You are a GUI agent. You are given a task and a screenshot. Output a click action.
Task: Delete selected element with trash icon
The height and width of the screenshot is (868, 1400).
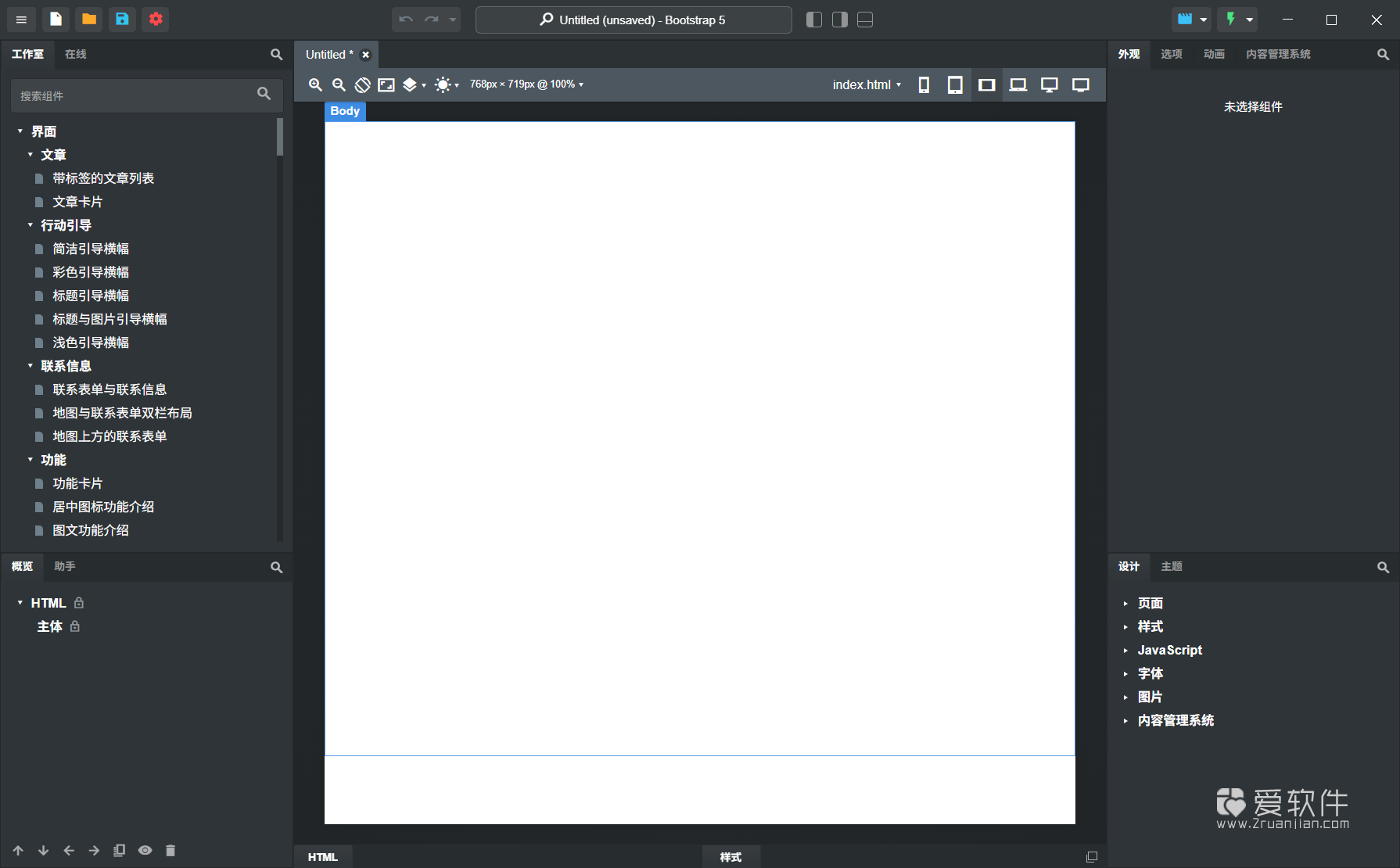click(x=171, y=850)
